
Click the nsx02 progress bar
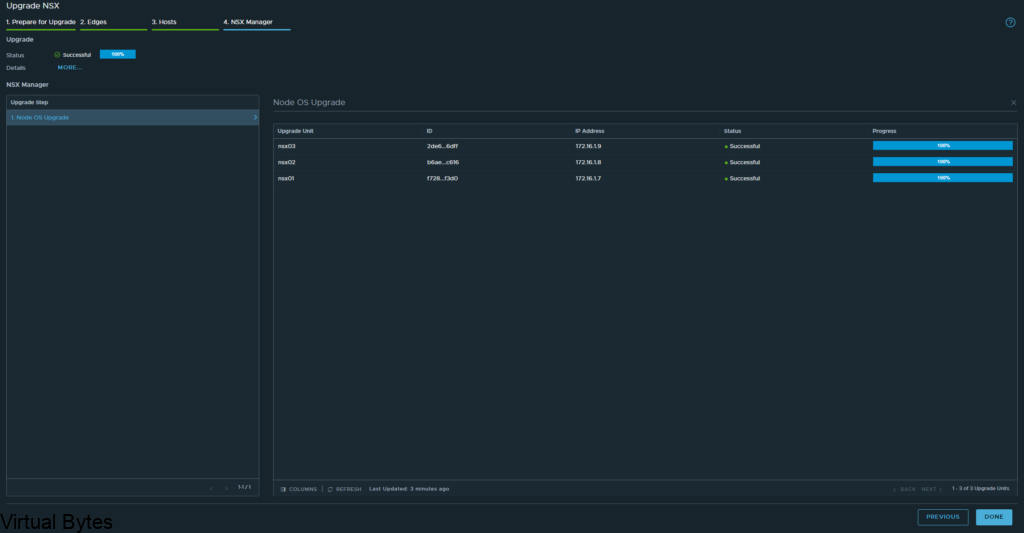pos(942,161)
